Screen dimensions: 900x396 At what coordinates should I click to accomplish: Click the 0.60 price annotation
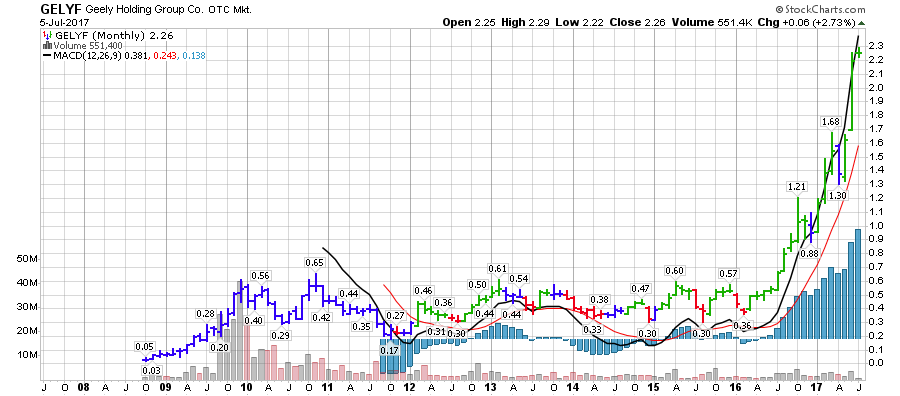[x=674, y=270]
